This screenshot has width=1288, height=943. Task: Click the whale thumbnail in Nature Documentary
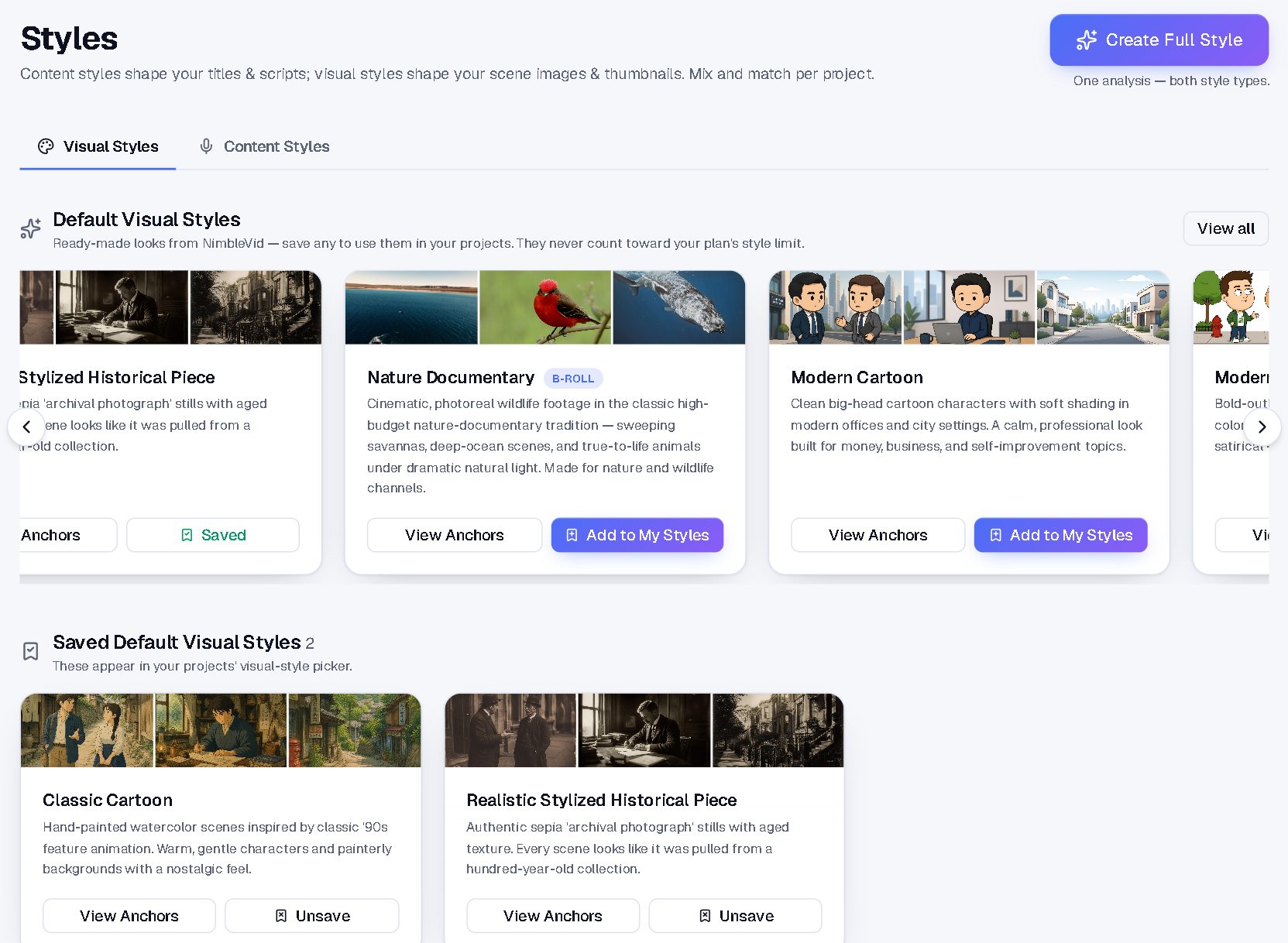(x=679, y=307)
